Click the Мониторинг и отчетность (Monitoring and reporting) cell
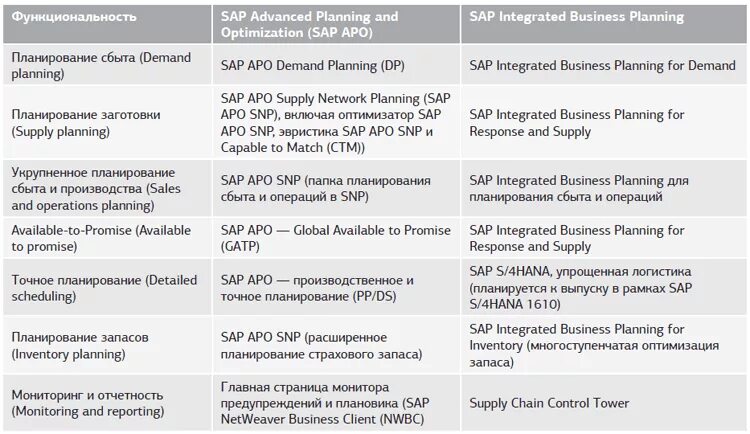Image resolution: width=750 pixels, height=434 pixels. [x=107, y=403]
